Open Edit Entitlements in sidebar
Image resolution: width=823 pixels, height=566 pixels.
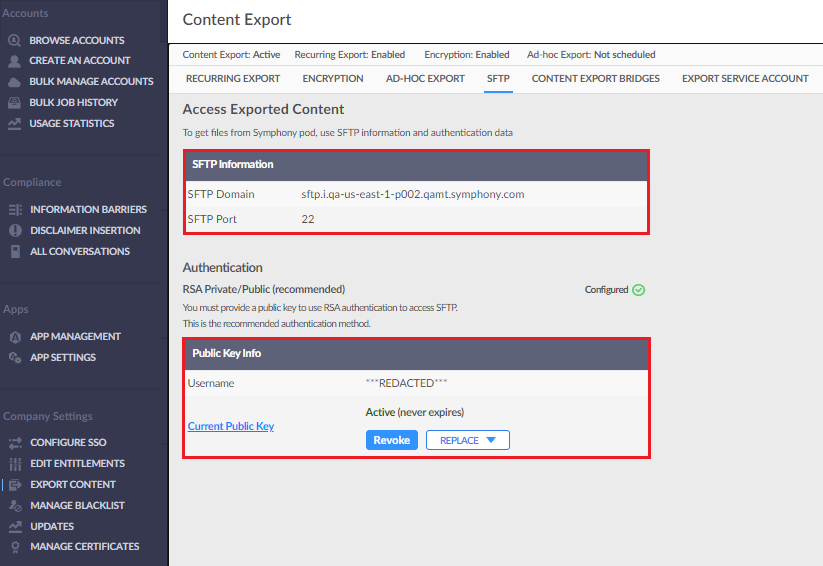pyautogui.click(x=77, y=464)
